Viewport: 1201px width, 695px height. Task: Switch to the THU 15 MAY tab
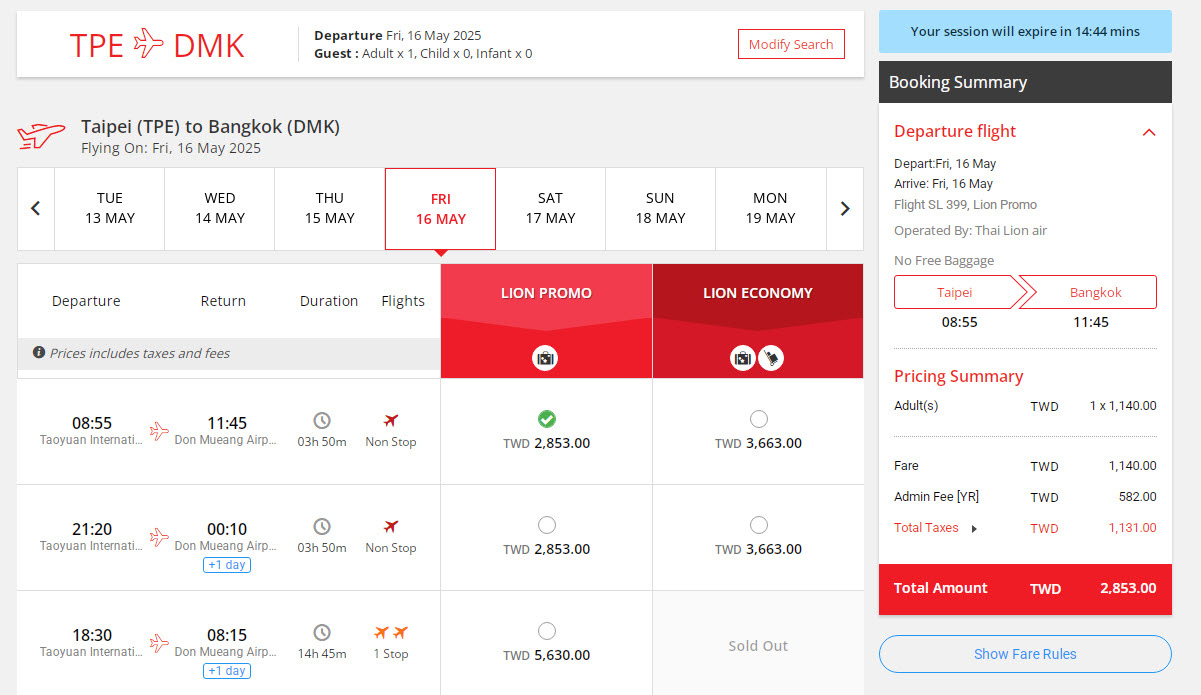330,208
